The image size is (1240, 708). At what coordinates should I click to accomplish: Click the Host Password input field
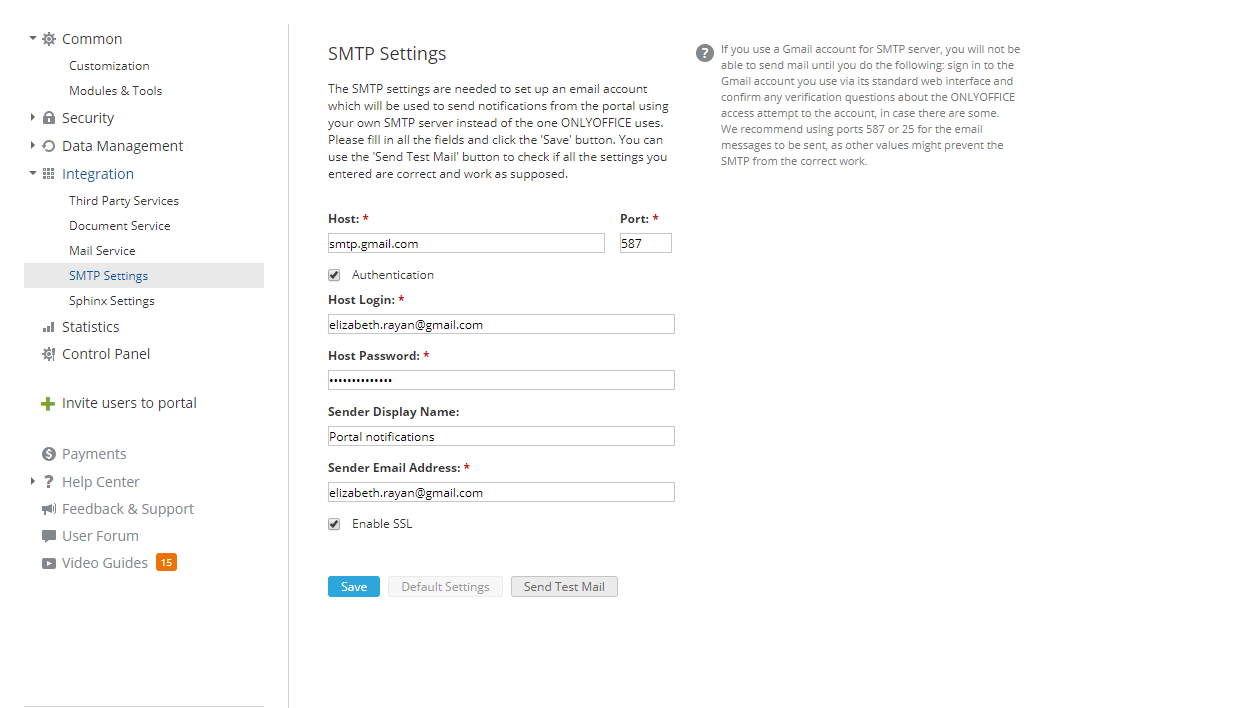(x=501, y=380)
